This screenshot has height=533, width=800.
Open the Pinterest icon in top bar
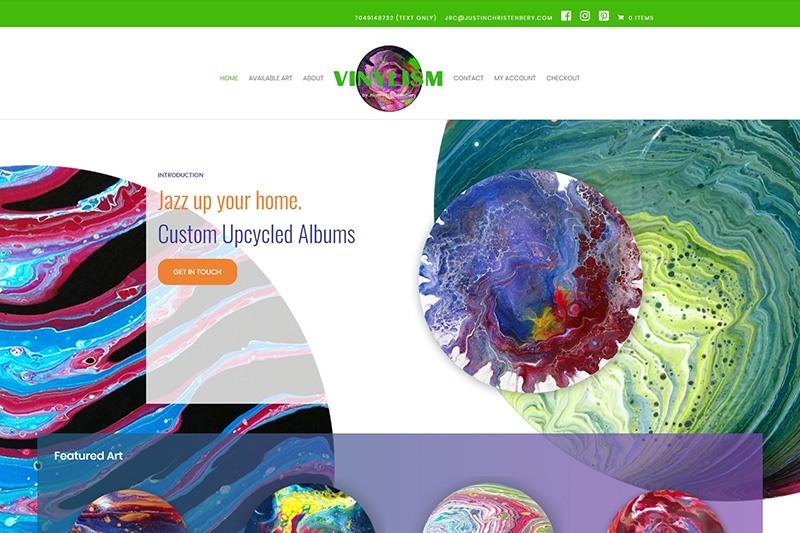604,16
